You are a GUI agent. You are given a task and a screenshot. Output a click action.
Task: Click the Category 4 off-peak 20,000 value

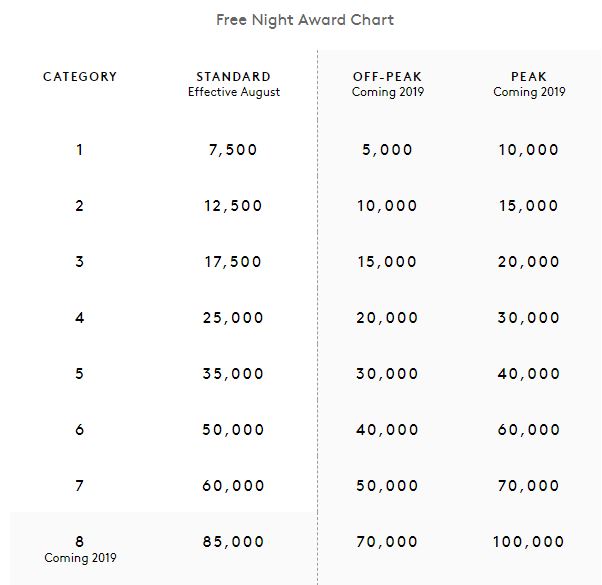tap(387, 318)
